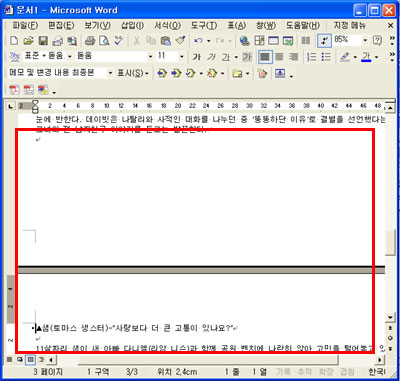Expand the font size dropdown showing 11

coord(182,57)
